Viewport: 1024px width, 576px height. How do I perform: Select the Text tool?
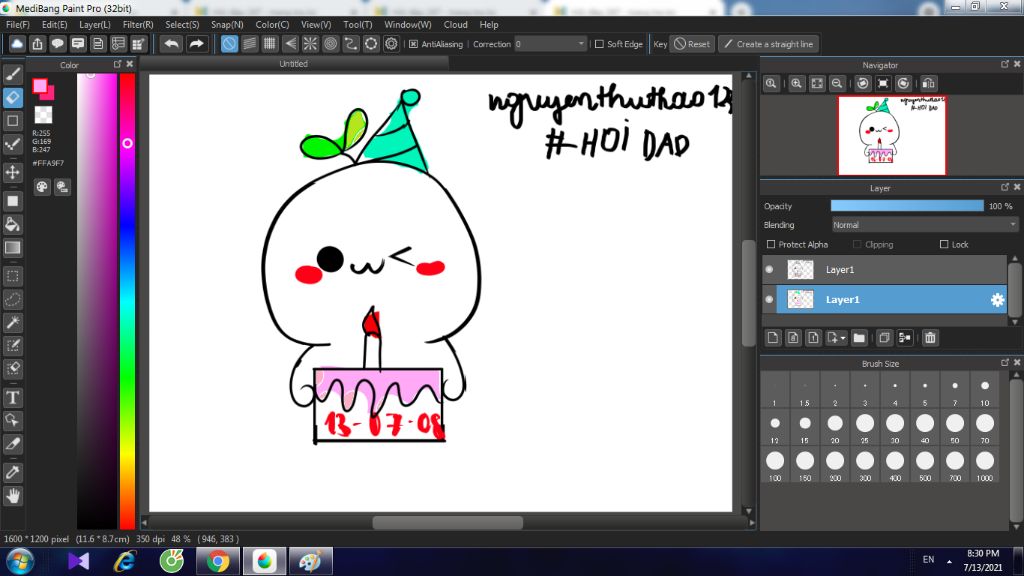(12, 398)
